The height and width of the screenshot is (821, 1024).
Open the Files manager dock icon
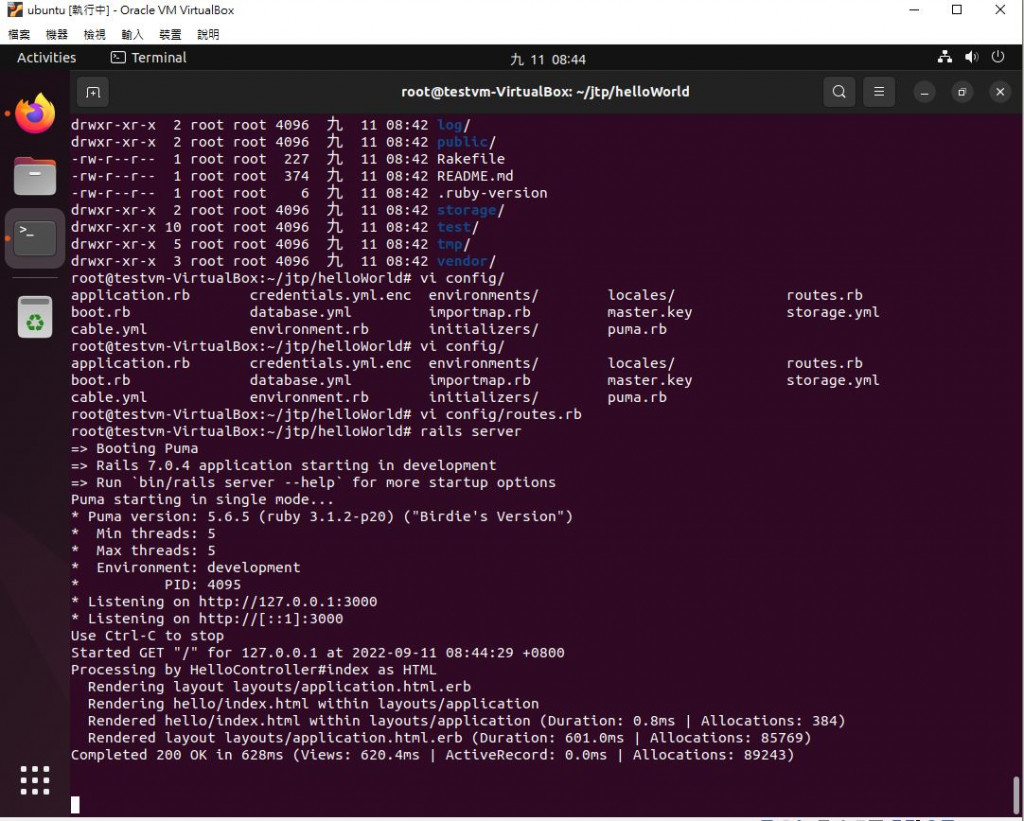[x=35, y=176]
